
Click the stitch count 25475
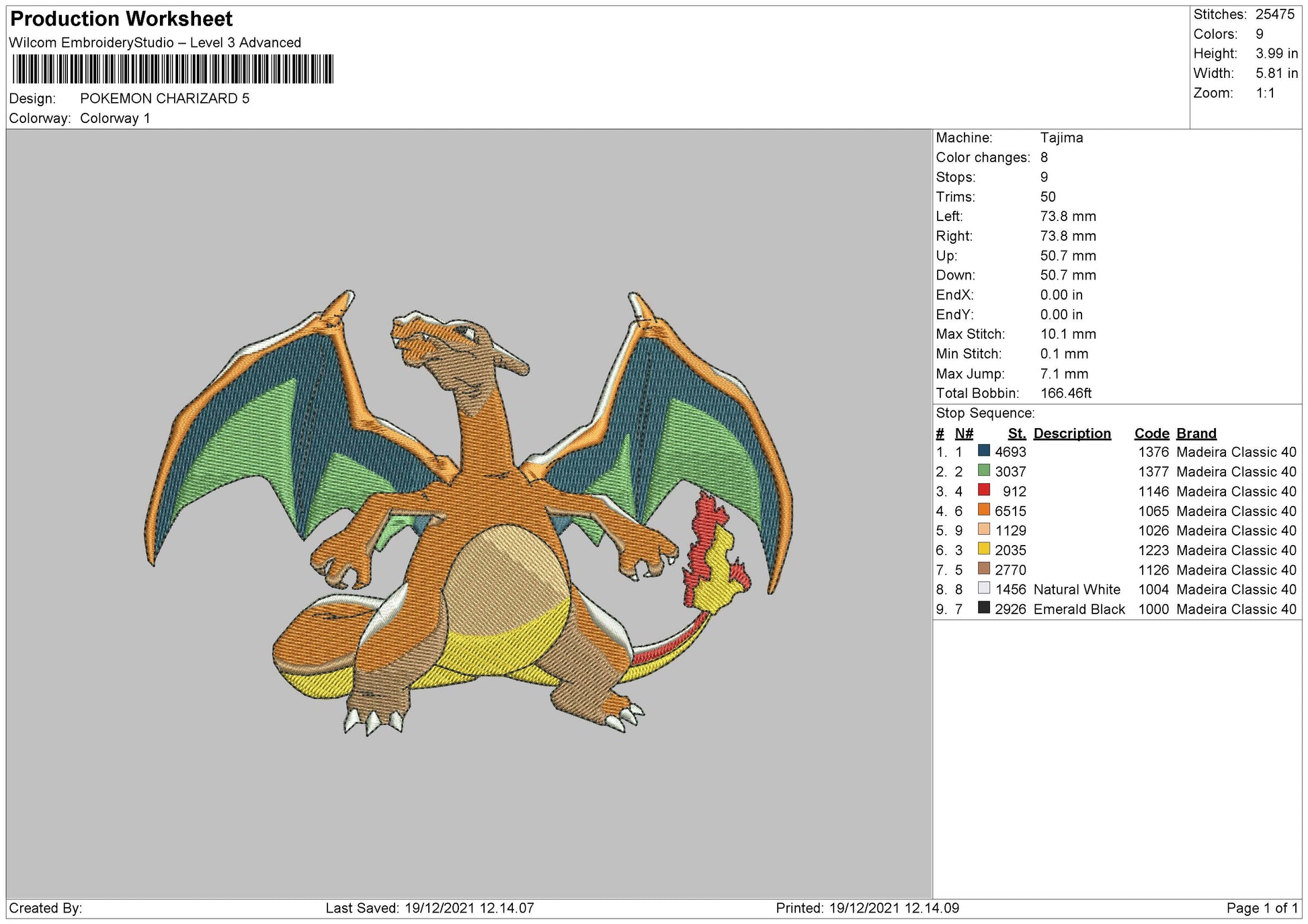(1275, 14)
